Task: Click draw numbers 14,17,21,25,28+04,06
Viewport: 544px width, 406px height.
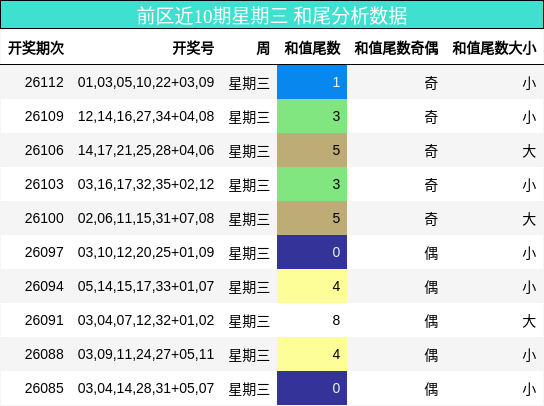Action: pos(146,151)
